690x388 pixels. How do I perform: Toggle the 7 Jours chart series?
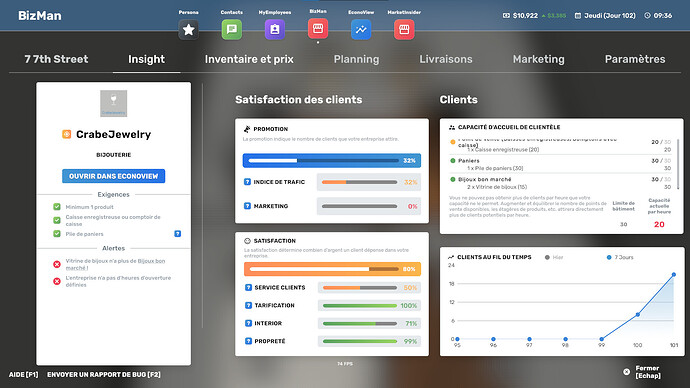[x=620, y=257]
